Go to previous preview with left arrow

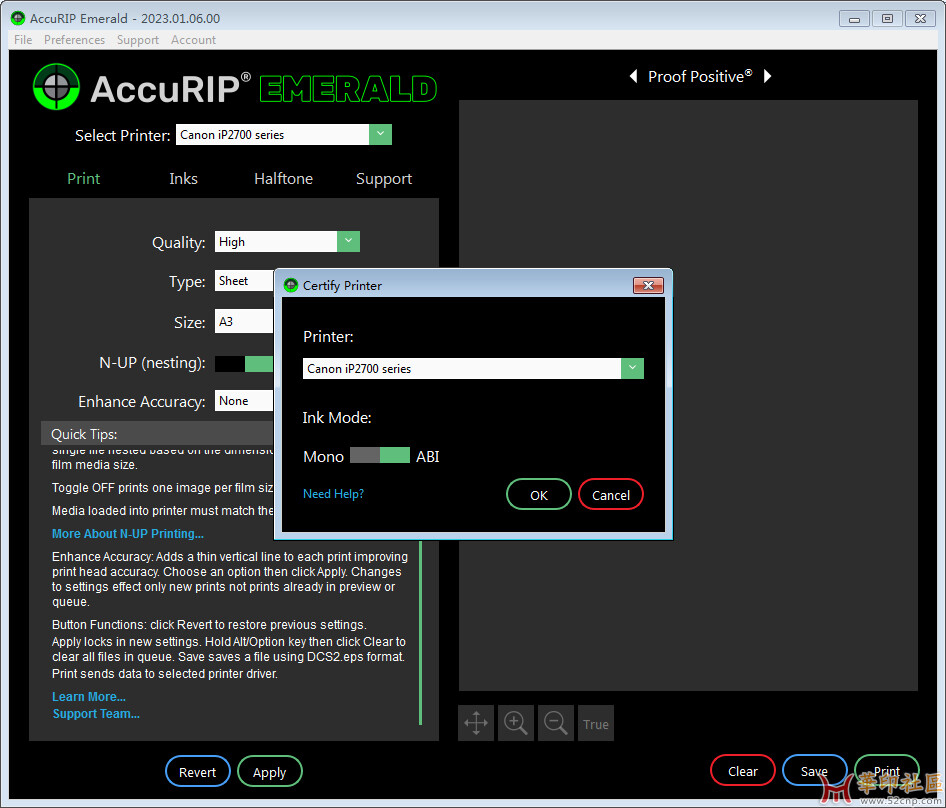[633, 77]
